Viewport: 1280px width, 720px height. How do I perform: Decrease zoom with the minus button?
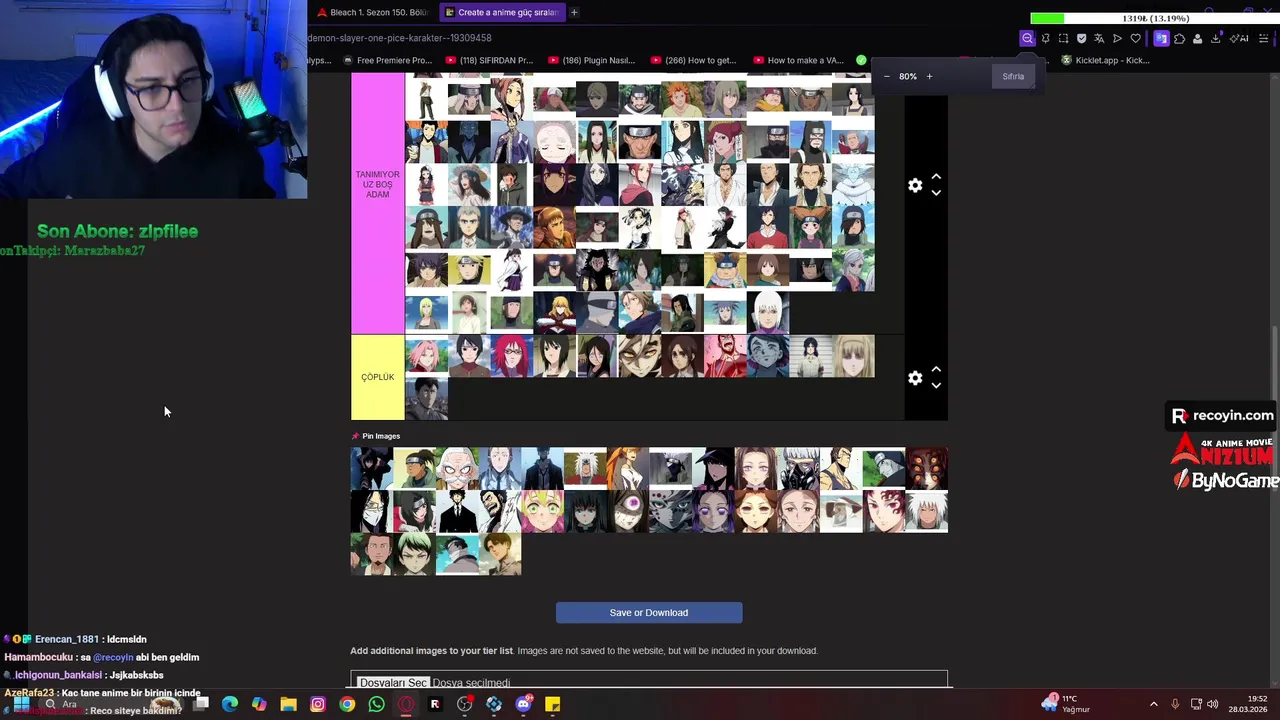[886, 76]
